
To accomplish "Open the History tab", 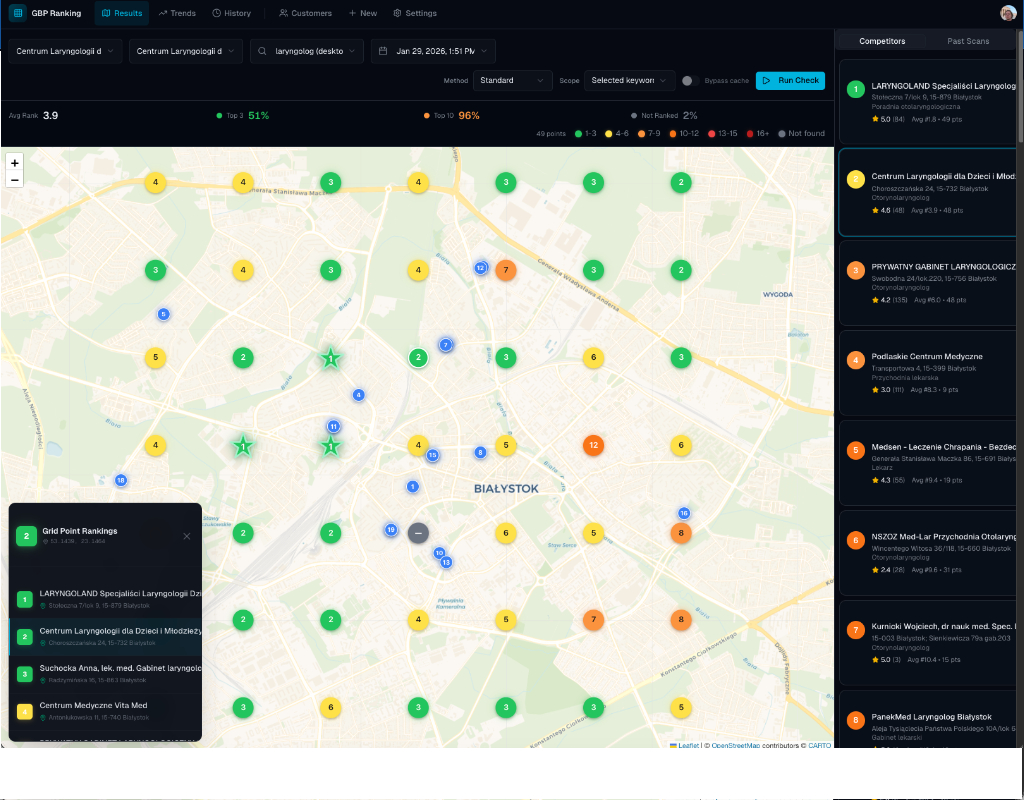I will click(232, 13).
